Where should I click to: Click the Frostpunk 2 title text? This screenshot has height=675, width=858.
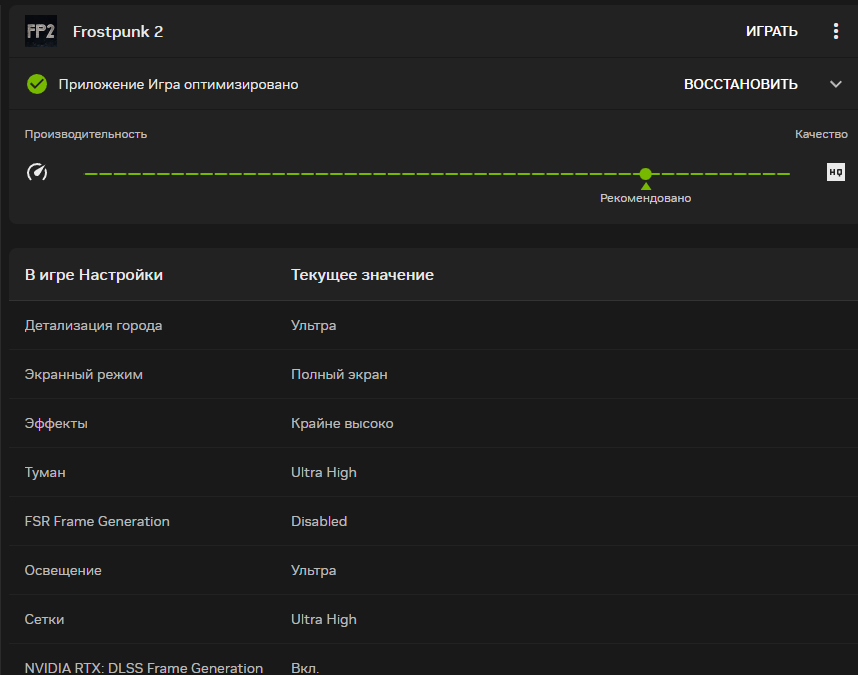pyautogui.click(x=118, y=32)
